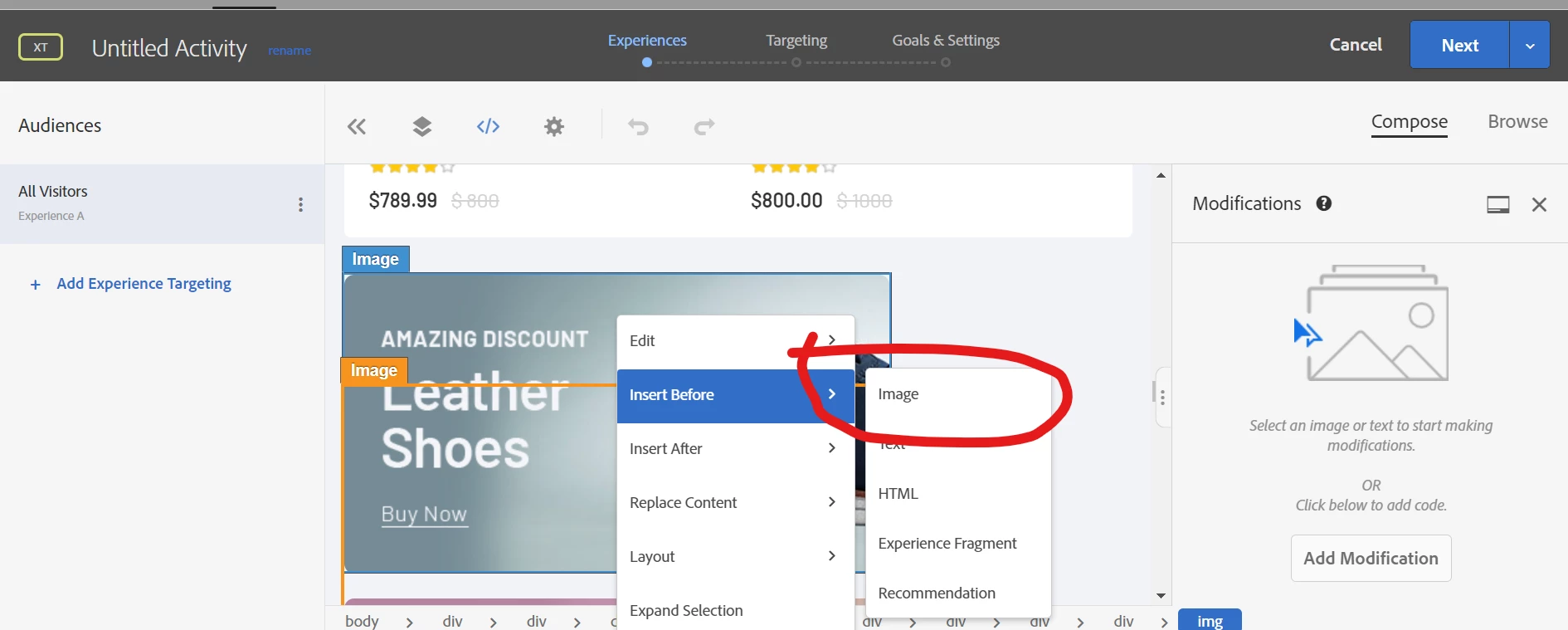Select HTML in the submenu
This screenshot has height=630, width=1568.
coord(898,494)
